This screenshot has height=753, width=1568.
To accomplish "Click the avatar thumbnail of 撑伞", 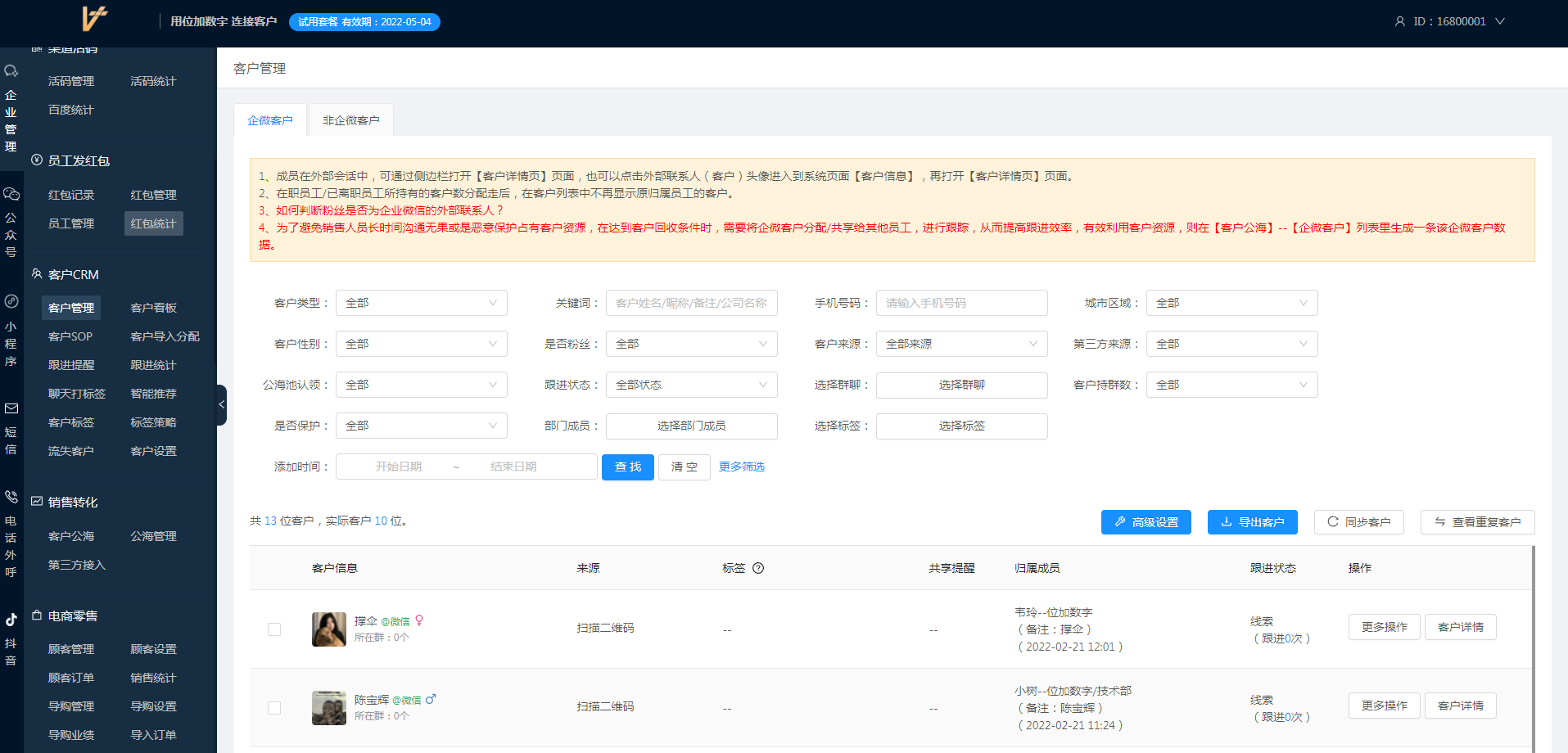I will (x=329, y=629).
